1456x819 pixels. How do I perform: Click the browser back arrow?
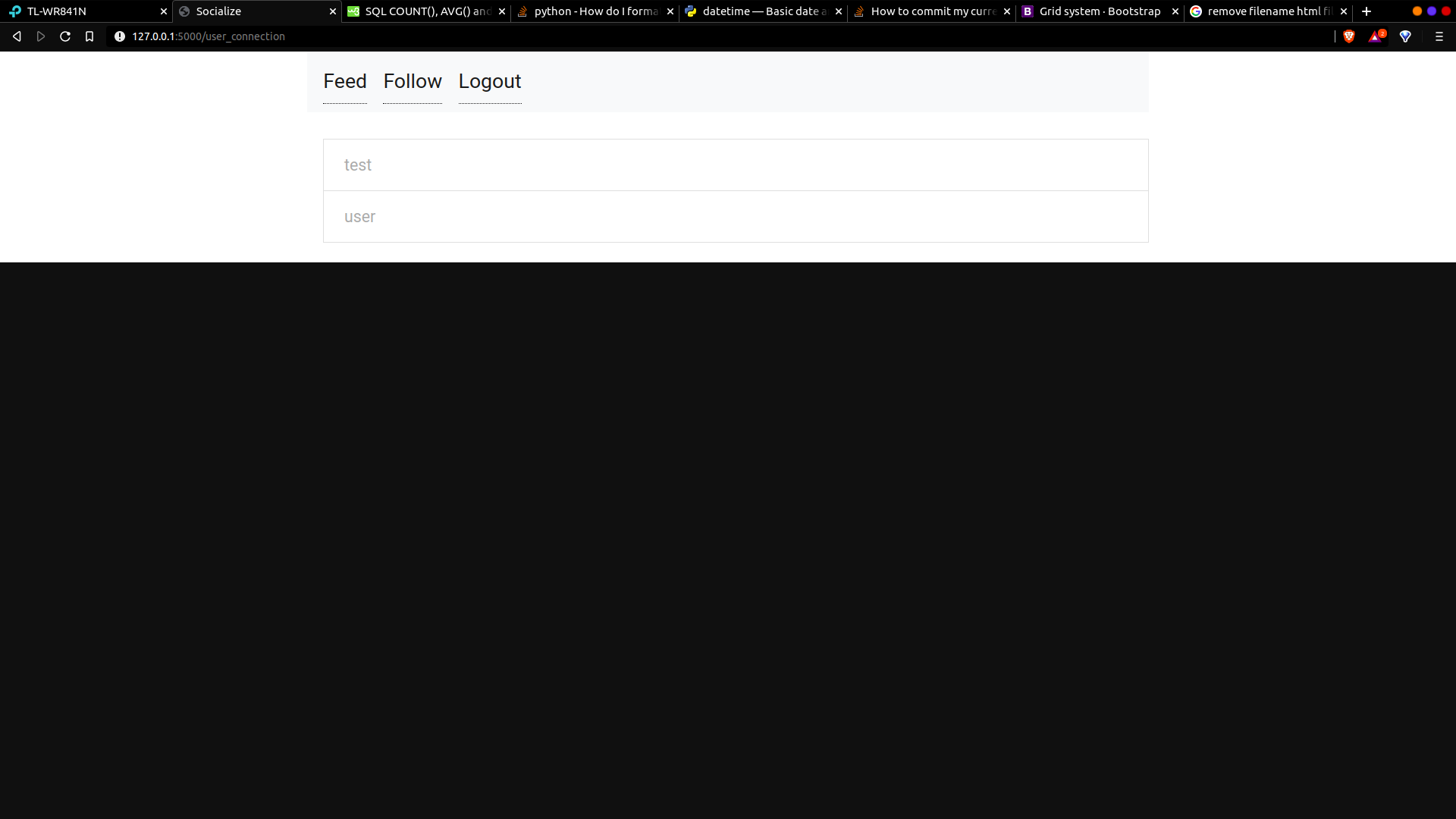pos(17,36)
